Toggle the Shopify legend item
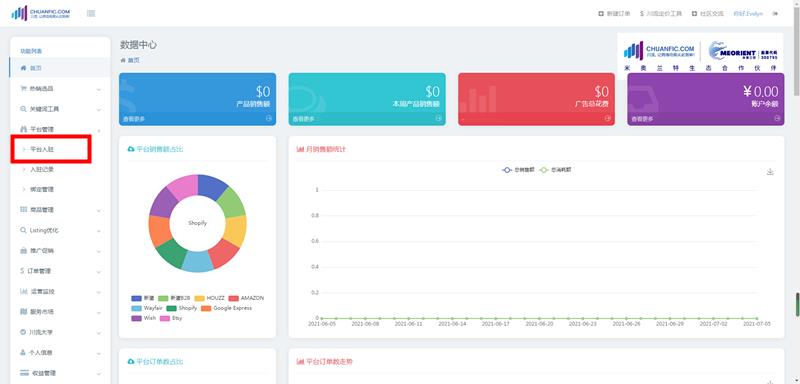 [x=181, y=308]
